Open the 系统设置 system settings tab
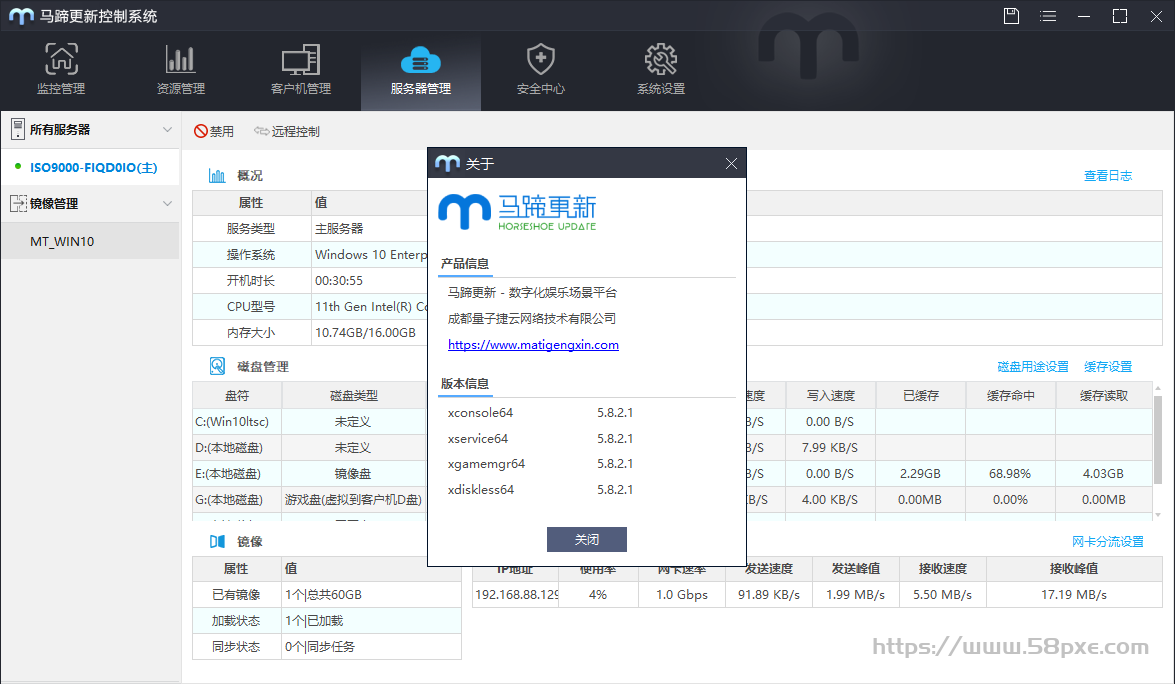This screenshot has width=1175, height=684. (660, 70)
